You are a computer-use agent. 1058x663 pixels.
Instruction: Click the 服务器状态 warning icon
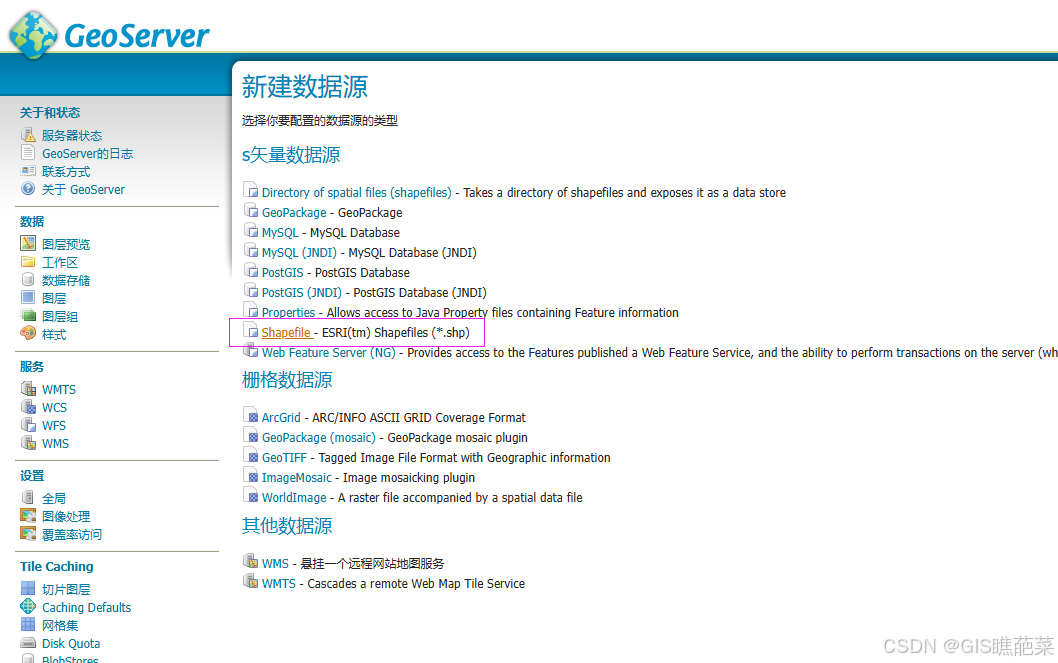(28, 135)
